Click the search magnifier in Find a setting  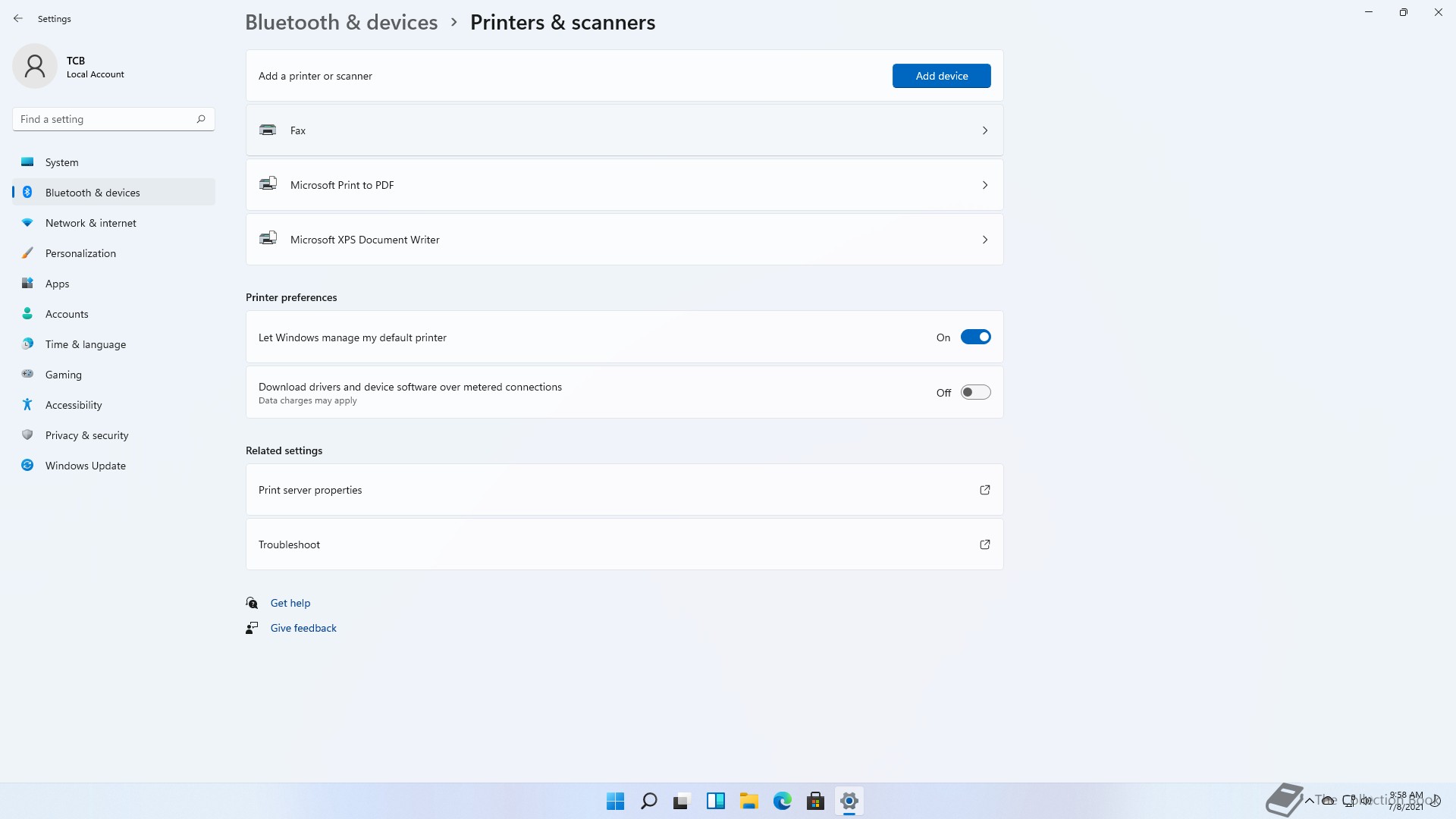[x=201, y=119]
